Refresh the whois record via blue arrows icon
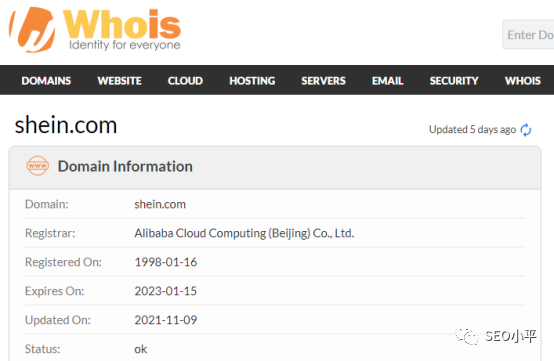 (x=526, y=130)
